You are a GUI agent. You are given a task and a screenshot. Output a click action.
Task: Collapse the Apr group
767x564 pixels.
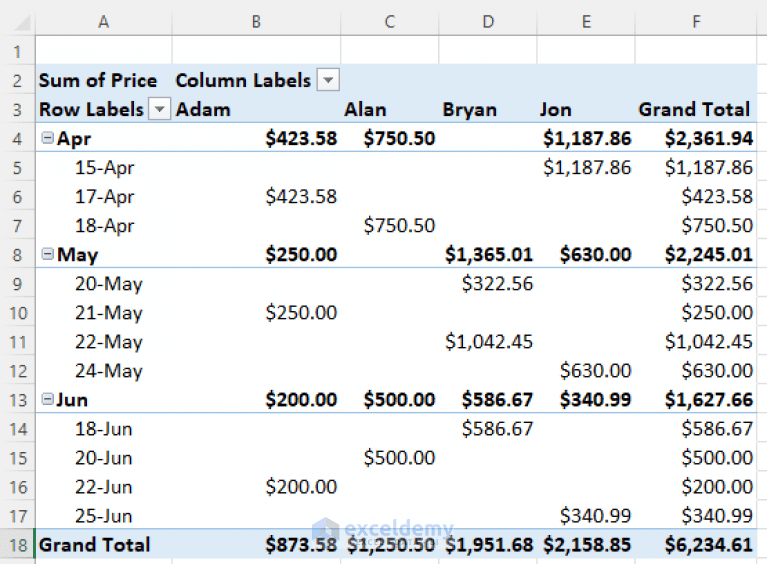47,139
